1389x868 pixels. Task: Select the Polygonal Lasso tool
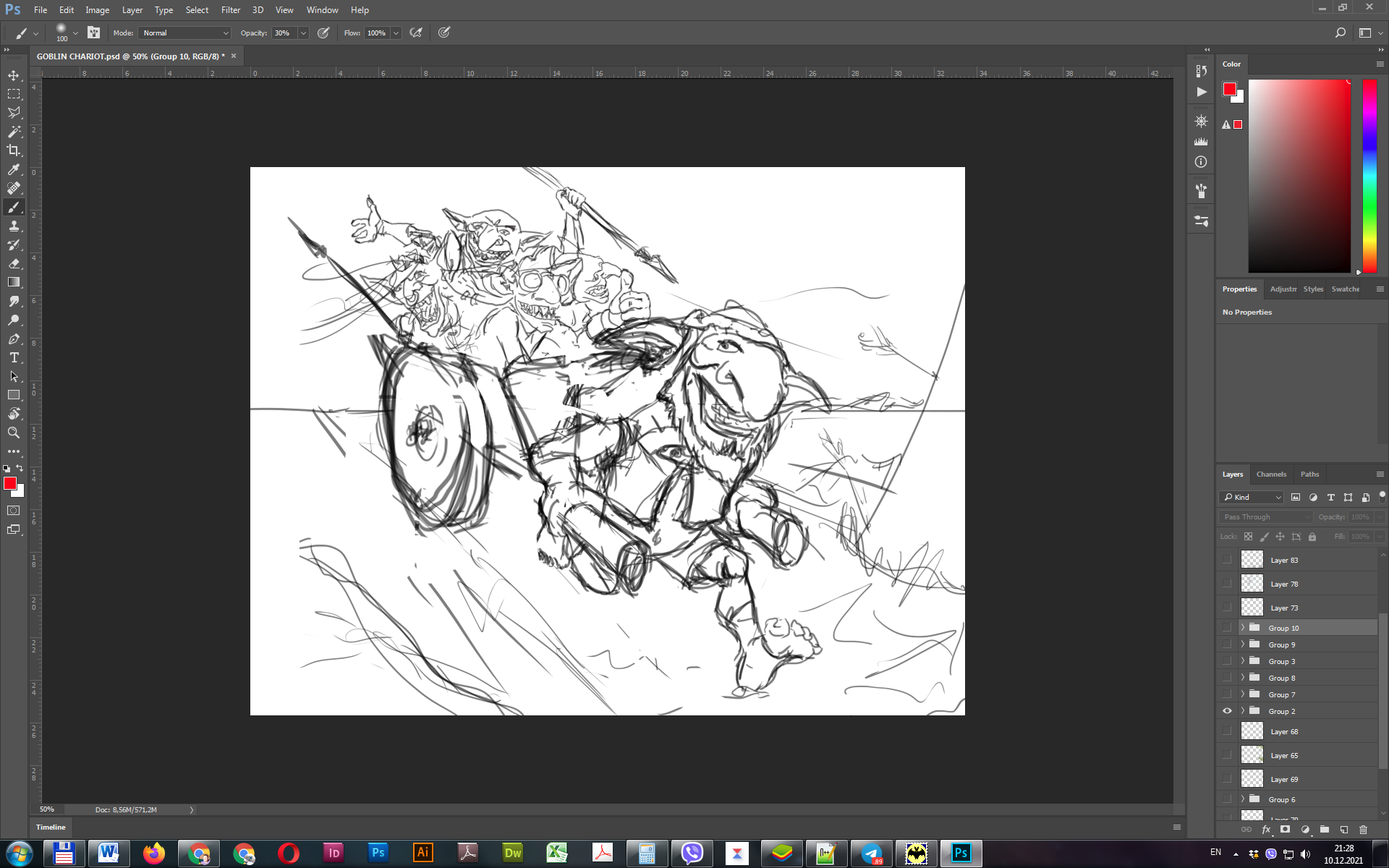tap(14, 113)
